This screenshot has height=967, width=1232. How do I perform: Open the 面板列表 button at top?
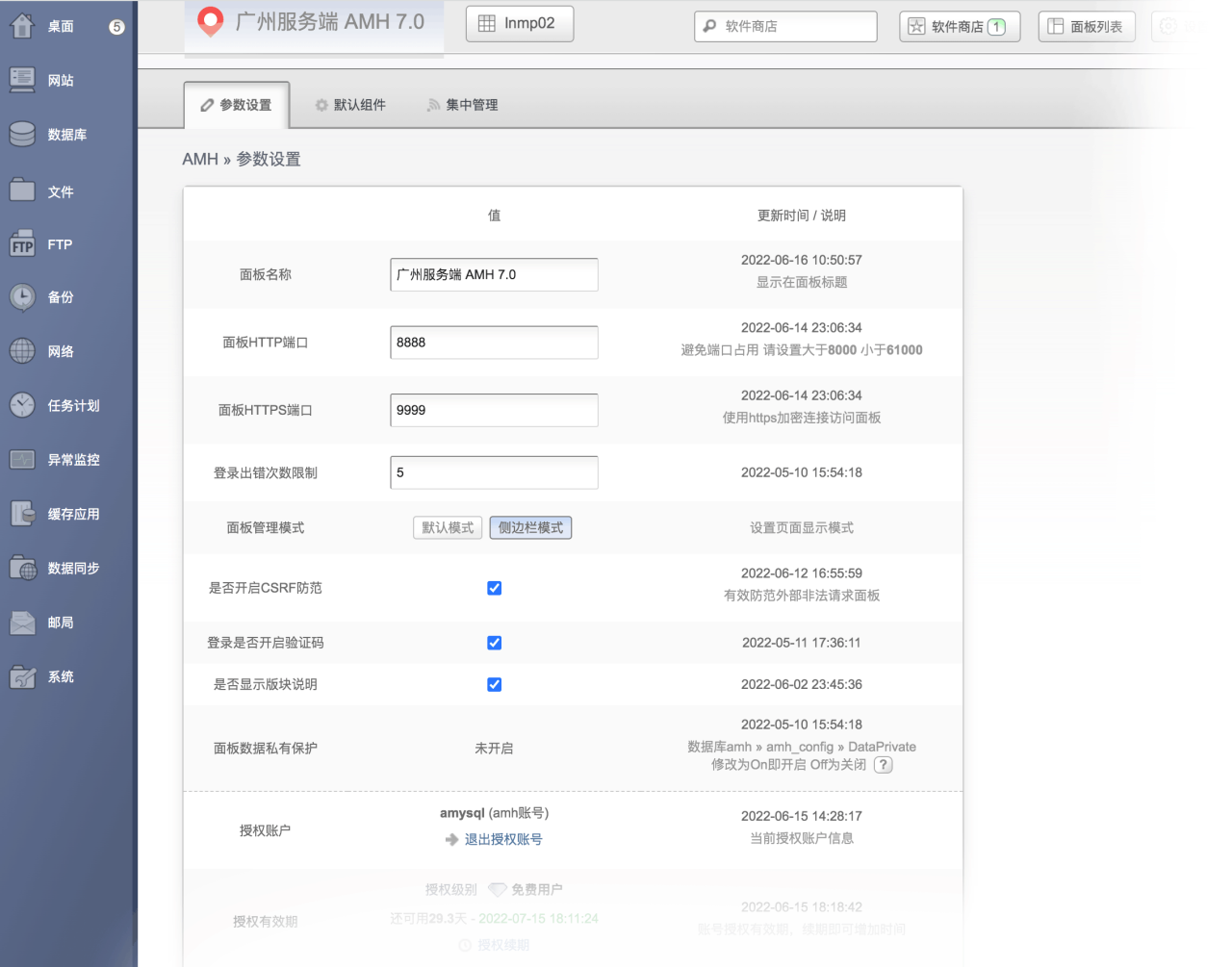pos(1086,26)
